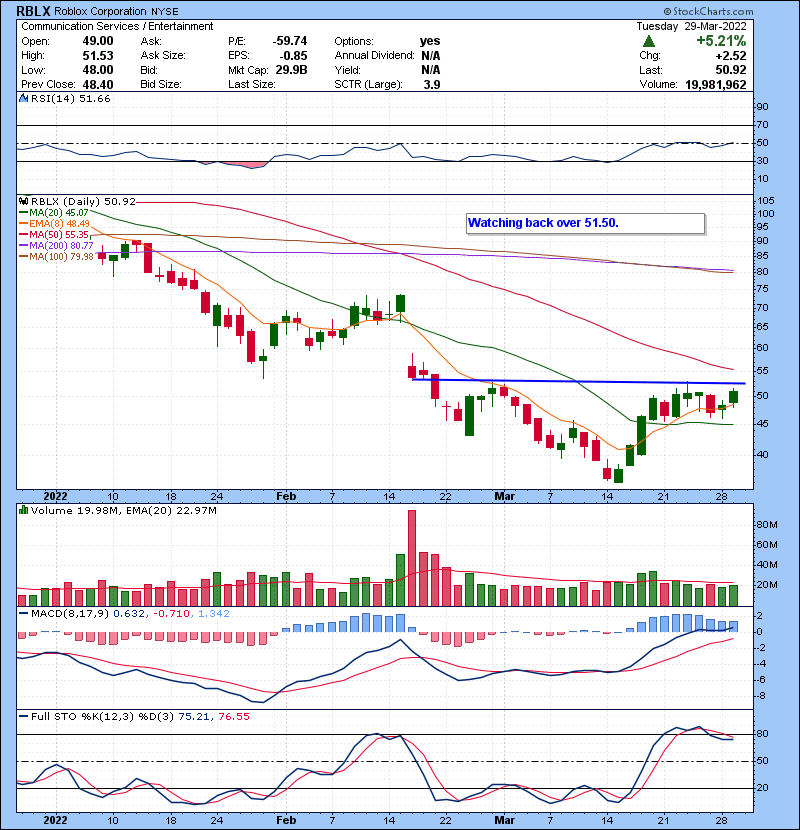The image size is (800, 830).
Task: Click the Last Size label
Action: pos(251,84)
